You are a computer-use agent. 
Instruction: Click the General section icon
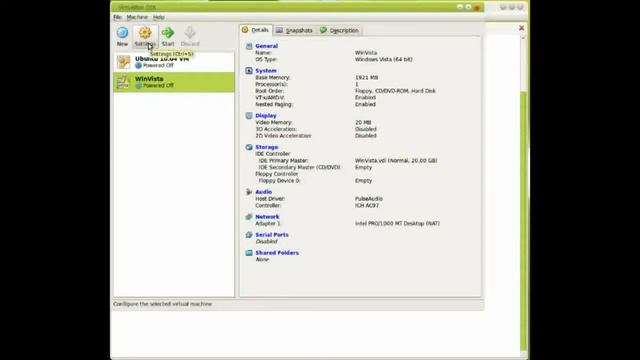coord(249,46)
